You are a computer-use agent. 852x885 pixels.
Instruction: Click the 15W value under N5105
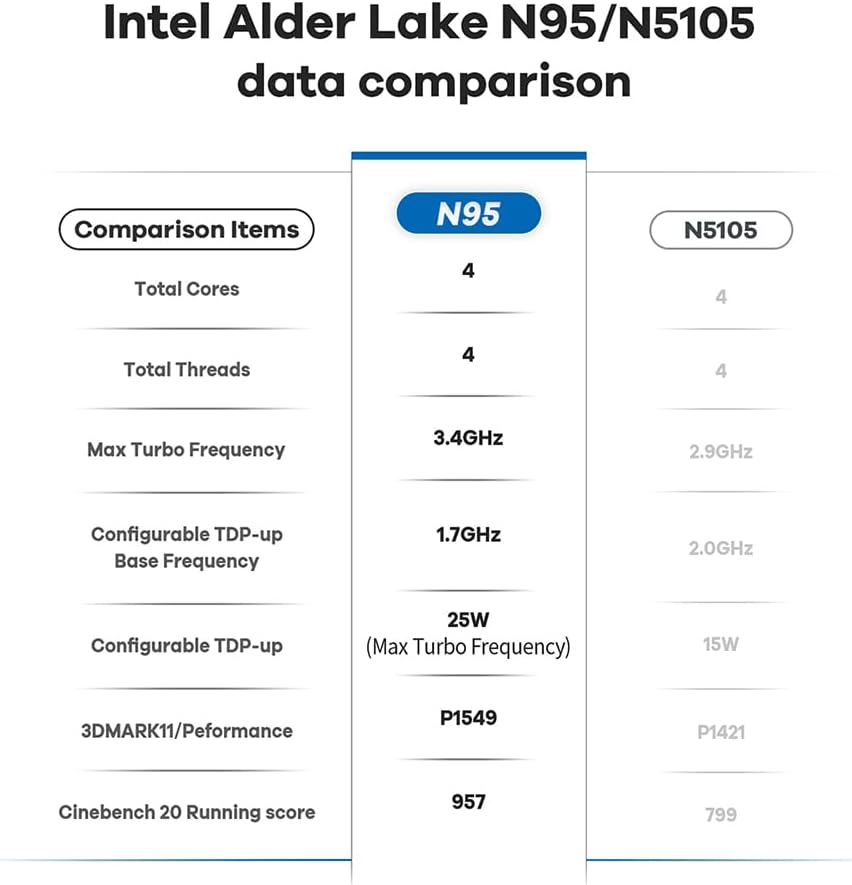[720, 644]
